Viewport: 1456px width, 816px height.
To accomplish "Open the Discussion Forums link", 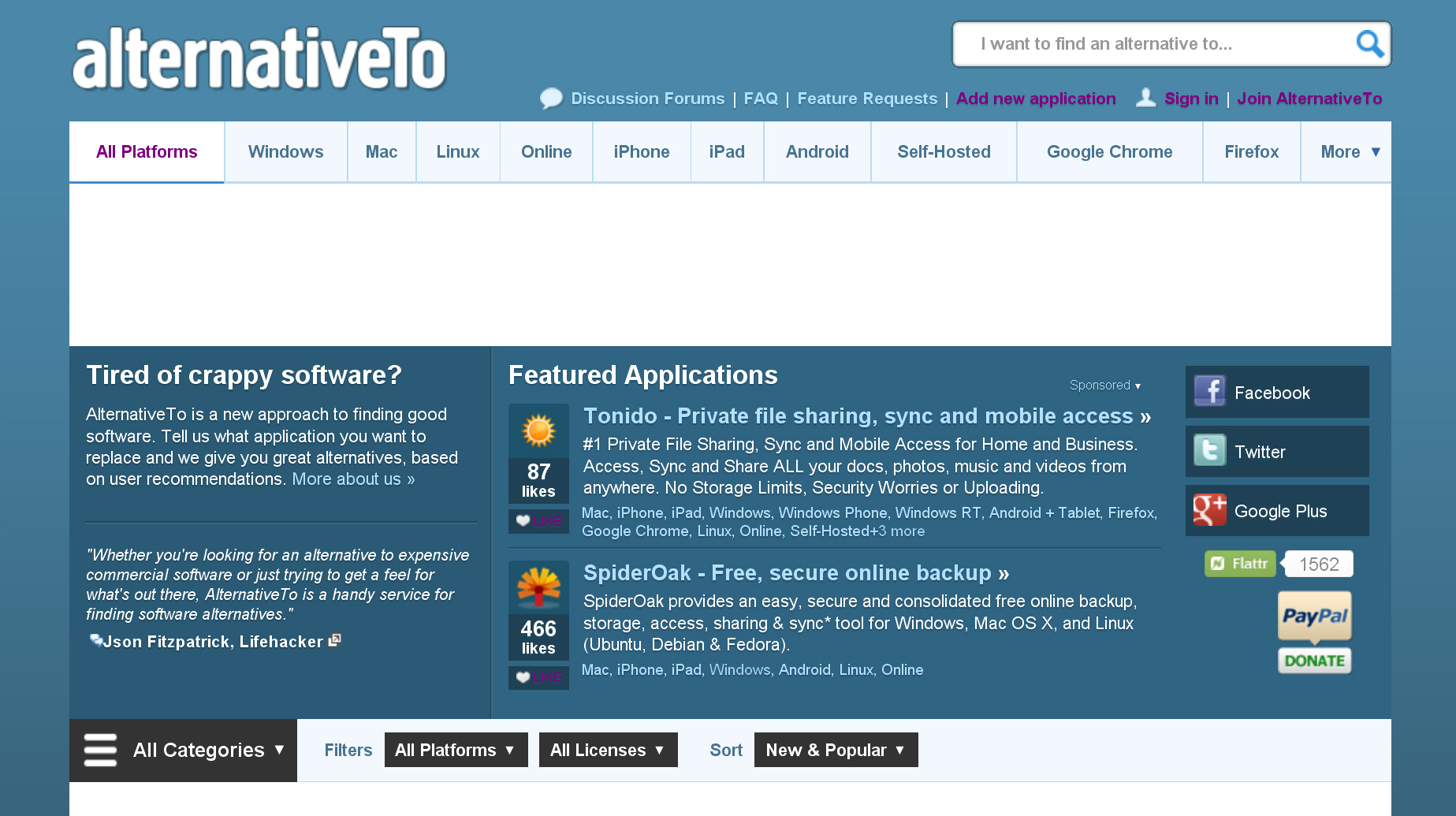I will tap(648, 99).
